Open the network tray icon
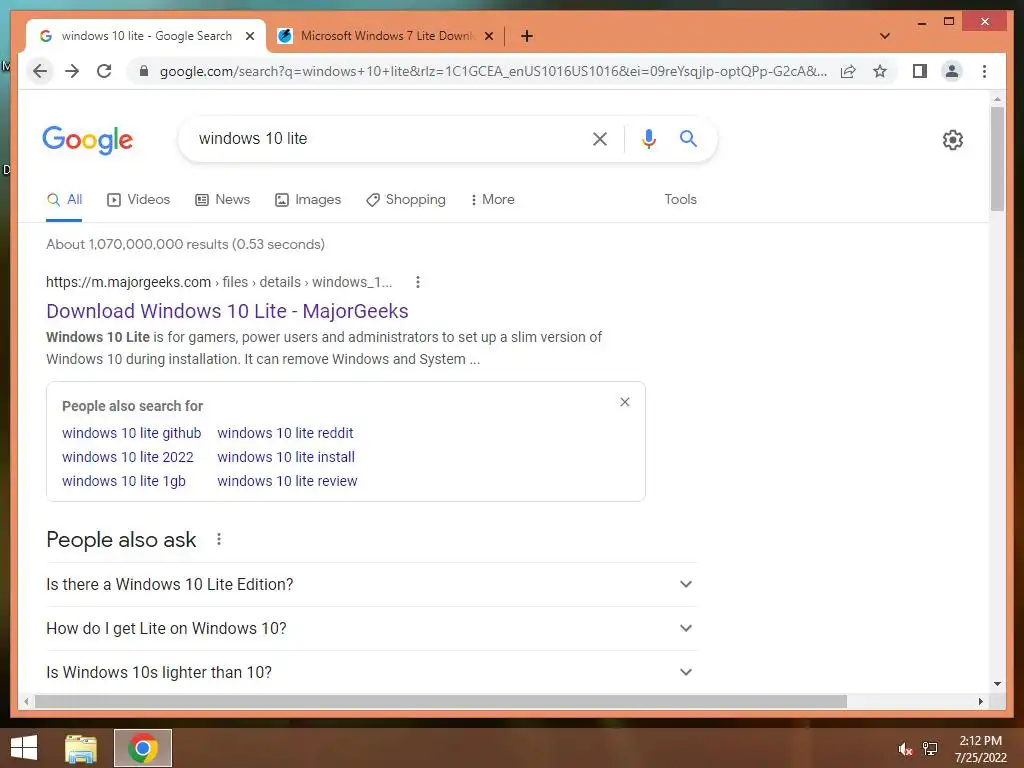Viewport: 1024px width, 768px height. [930, 749]
